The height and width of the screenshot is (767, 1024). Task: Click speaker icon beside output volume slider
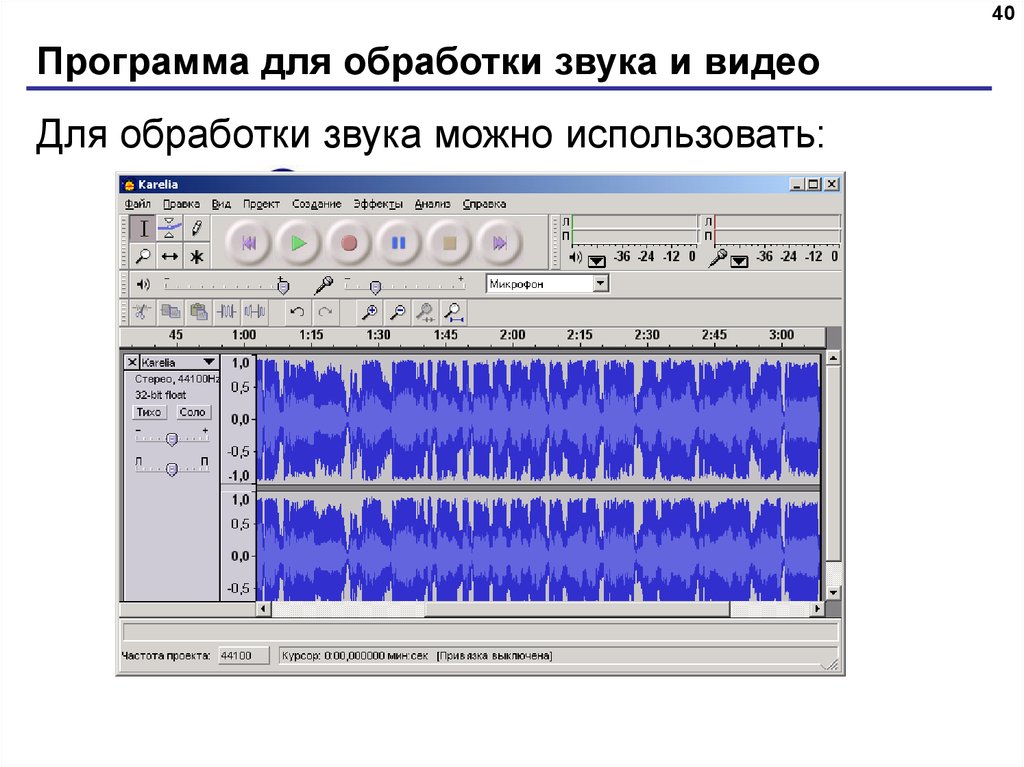(143, 284)
